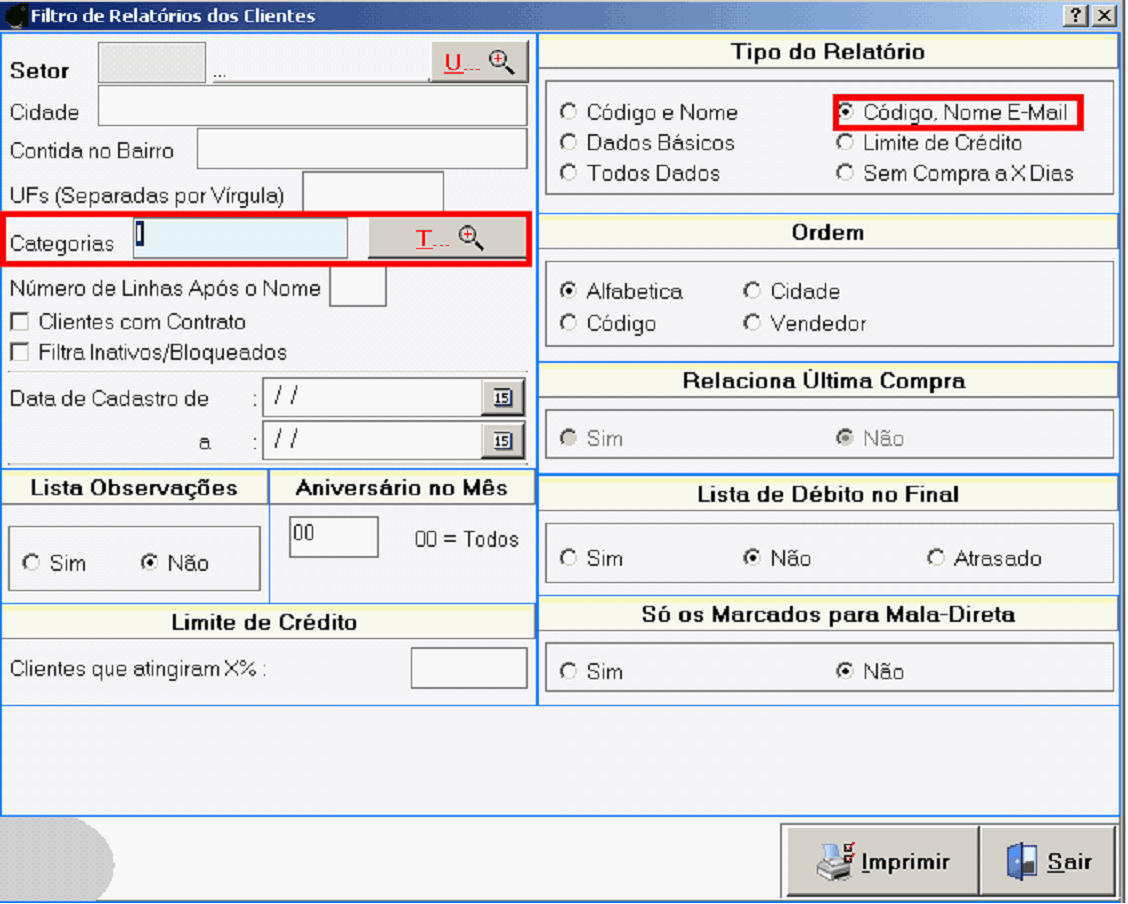Close the Filtro de Relatórios window
Viewport: 1128px width, 904px height.
click(1103, 15)
